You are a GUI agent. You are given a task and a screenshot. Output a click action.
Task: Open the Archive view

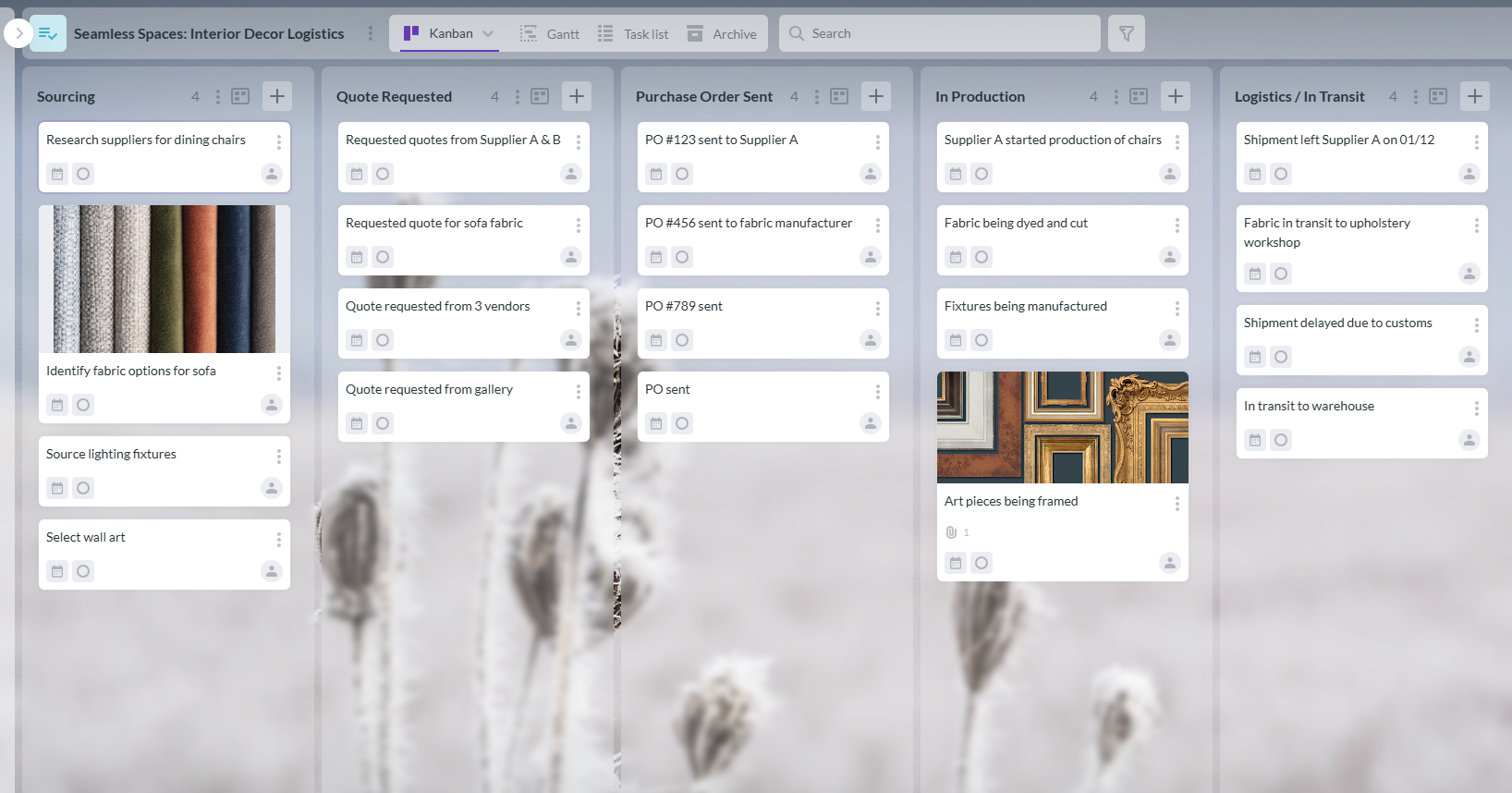(x=722, y=34)
